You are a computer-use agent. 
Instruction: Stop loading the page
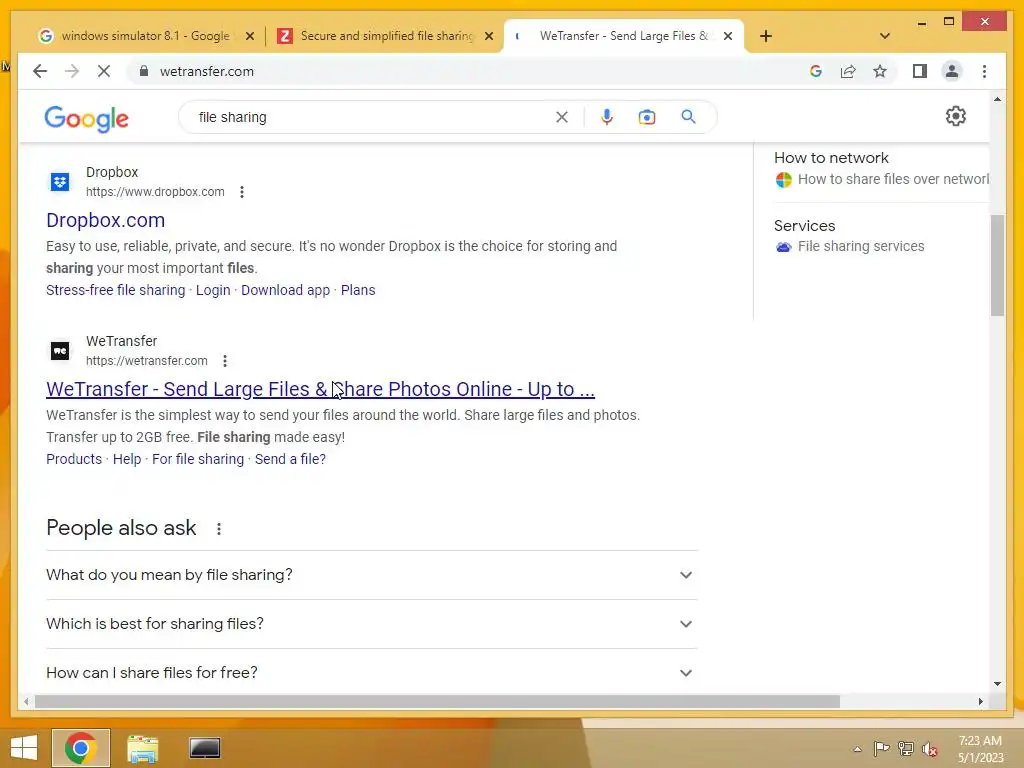click(x=104, y=71)
